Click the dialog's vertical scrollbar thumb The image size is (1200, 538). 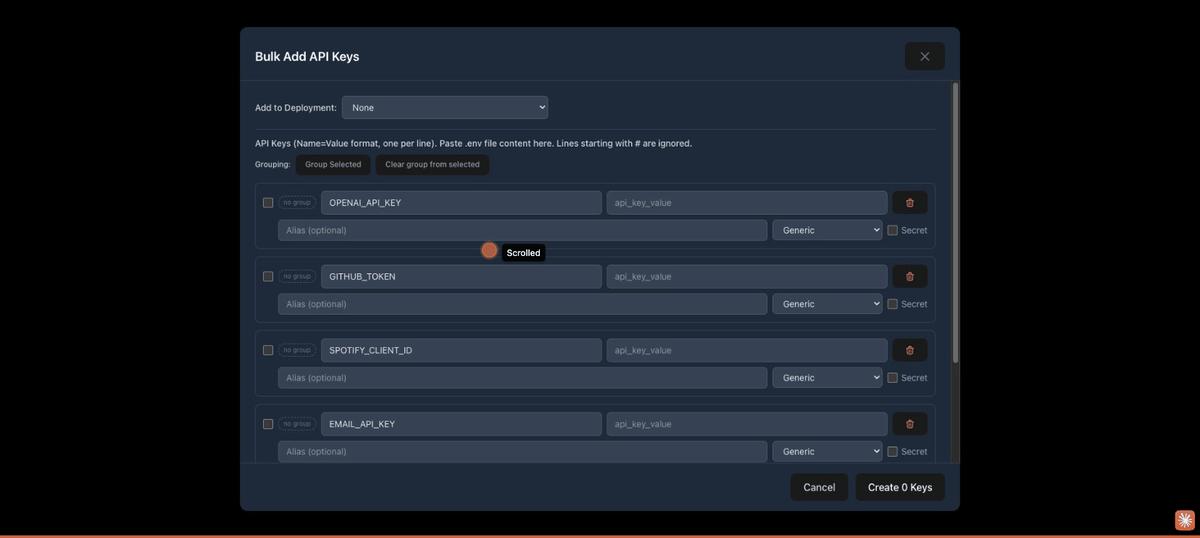pos(955,222)
